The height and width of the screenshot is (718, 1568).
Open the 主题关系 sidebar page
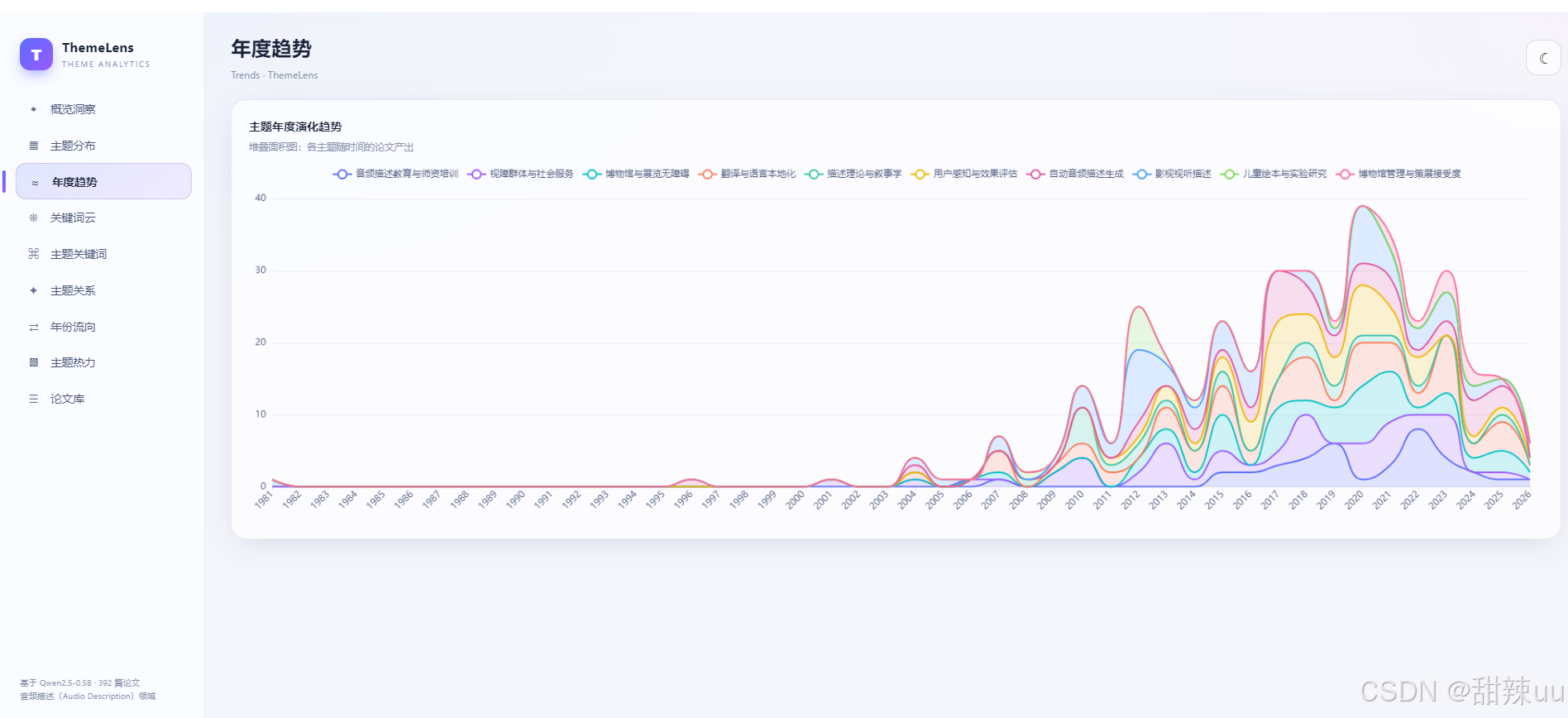(x=103, y=290)
